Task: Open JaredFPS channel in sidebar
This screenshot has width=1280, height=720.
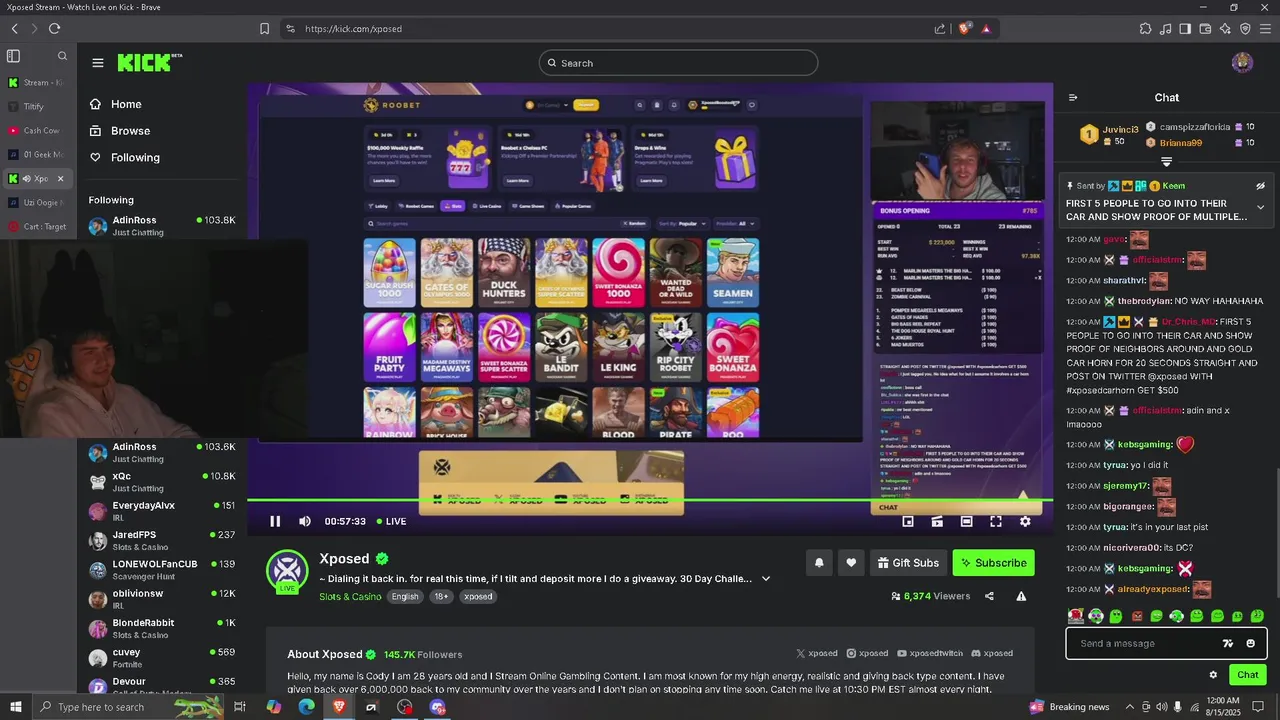Action: [x=162, y=541]
